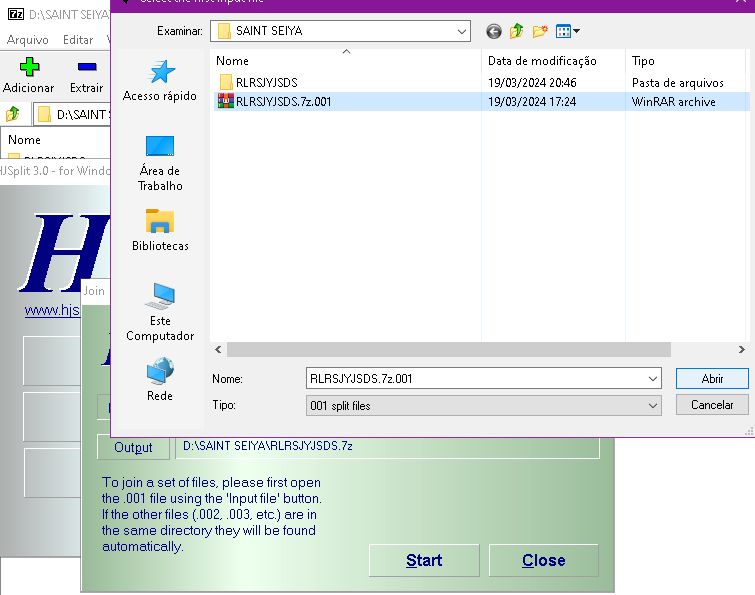Viewport: 755px width, 595px height.
Task: Click the 7-Zip up-folder icon
Action: click(13, 114)
